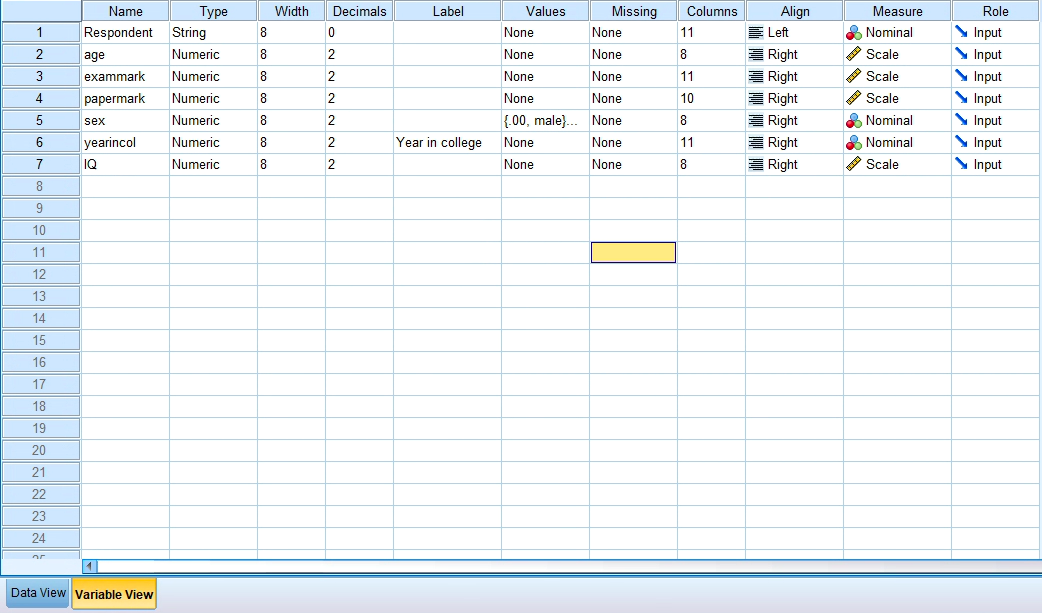Click the Decimals value '2' for IQ
This screenshot has height=613, width=1042.
point(360,164)
